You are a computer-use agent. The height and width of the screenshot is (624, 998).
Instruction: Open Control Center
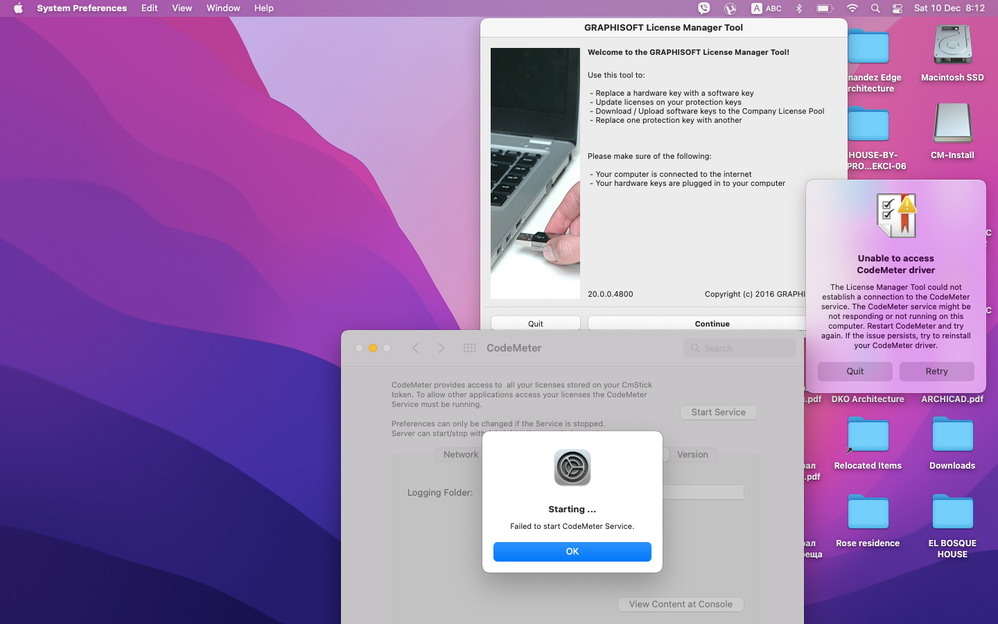click(x=897, y=8)
